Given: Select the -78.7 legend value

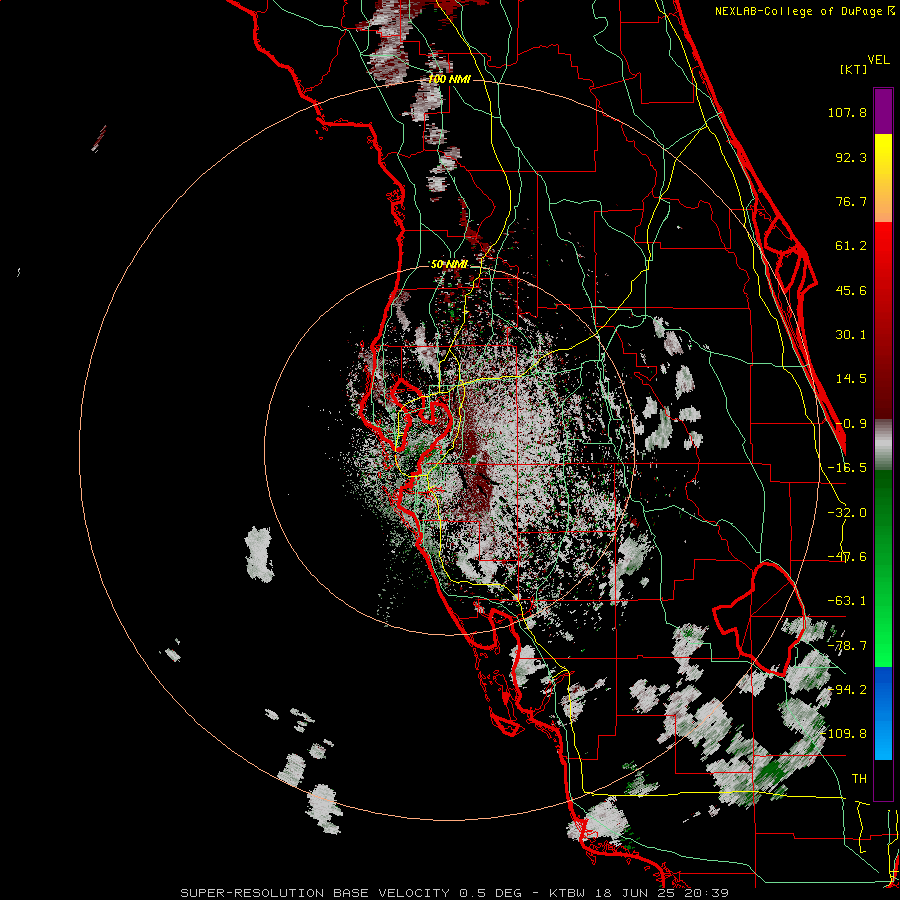Looking at the screenshot, I should tap(847, 646).
